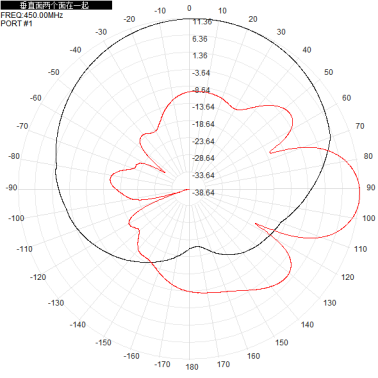This screenshot has height=378, width=378.
Task: Click the -18.64 radial scale value
Action: [x=203, y=124]
